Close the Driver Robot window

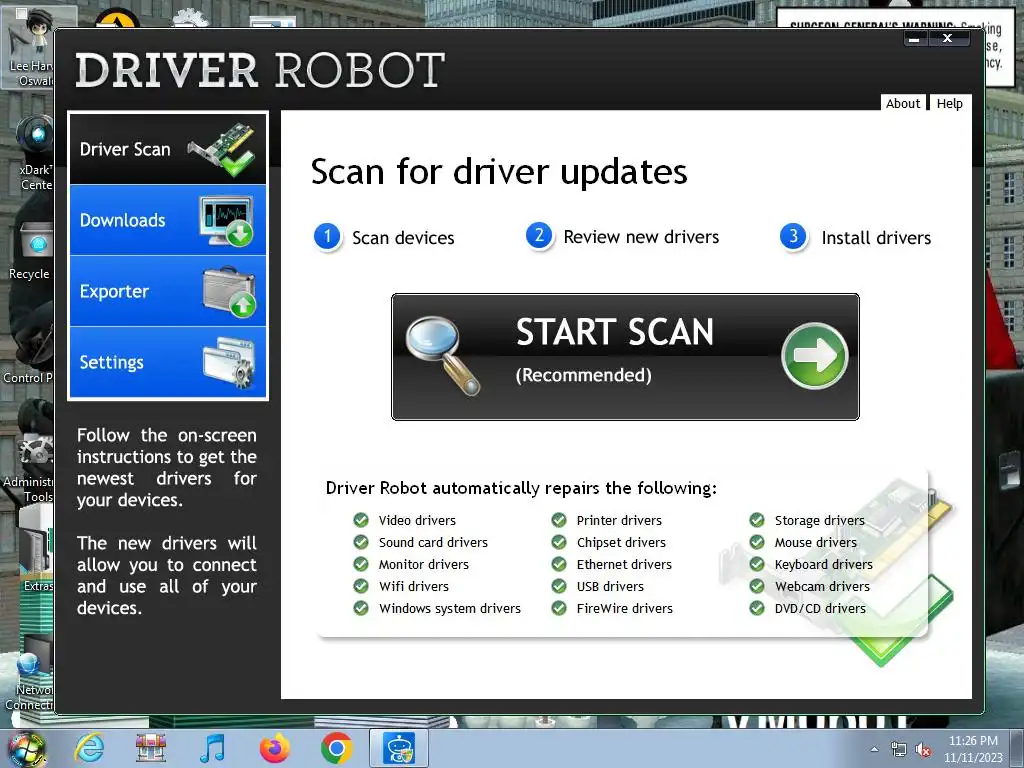click(x=947, y=39)
